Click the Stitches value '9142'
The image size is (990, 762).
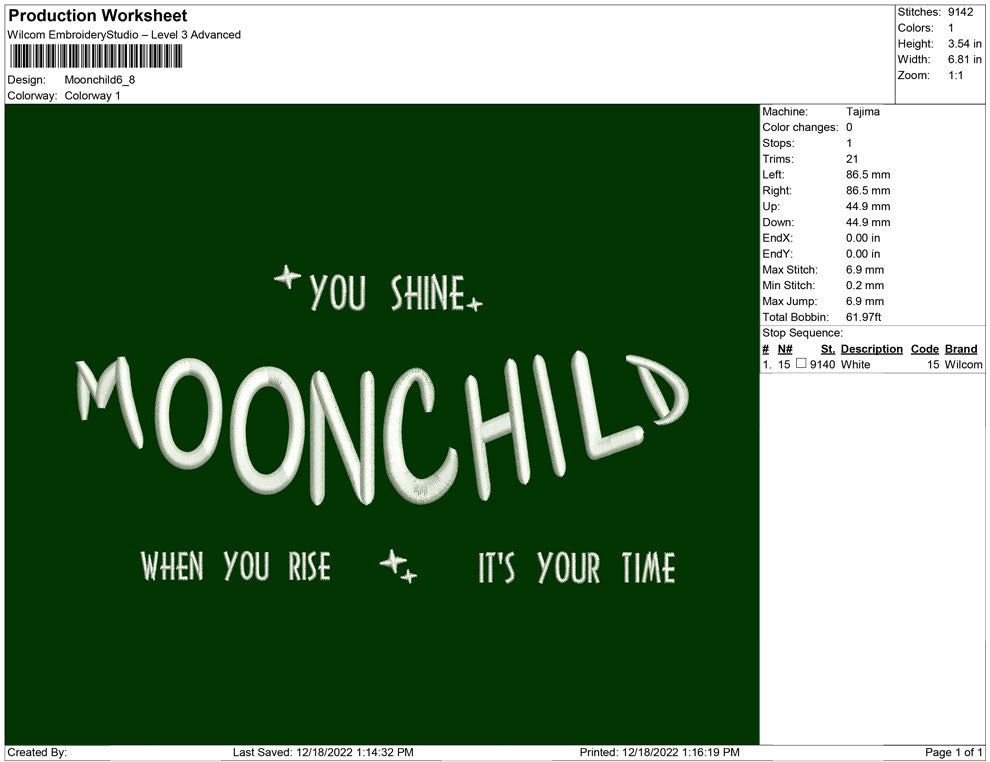(x=960, y=12)
